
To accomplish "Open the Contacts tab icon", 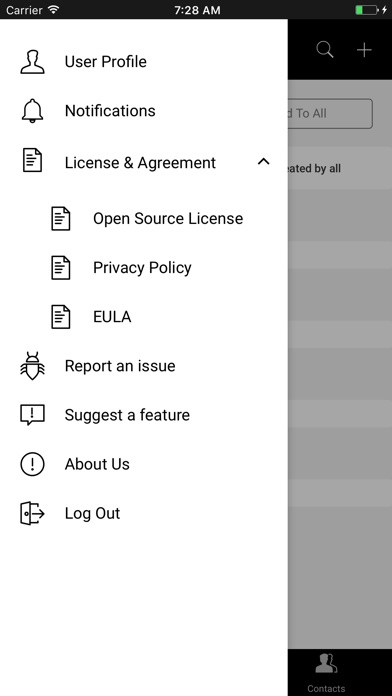I will point(326,664).
